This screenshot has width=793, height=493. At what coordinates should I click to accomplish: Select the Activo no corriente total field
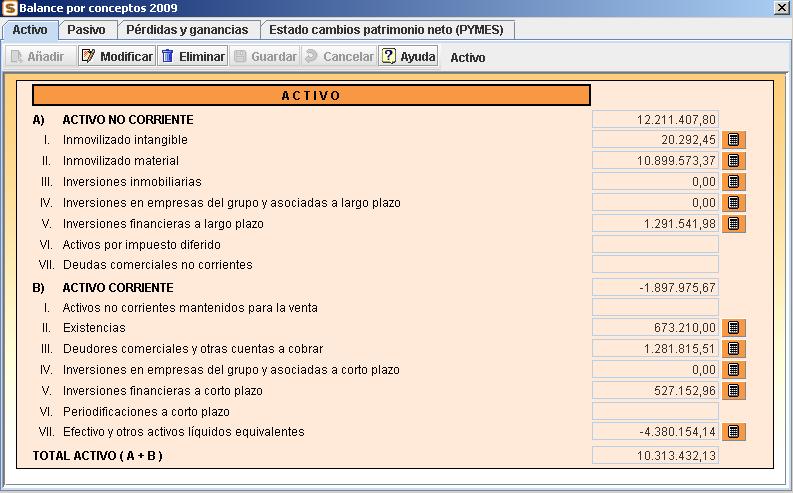click(x=655, y=120)
